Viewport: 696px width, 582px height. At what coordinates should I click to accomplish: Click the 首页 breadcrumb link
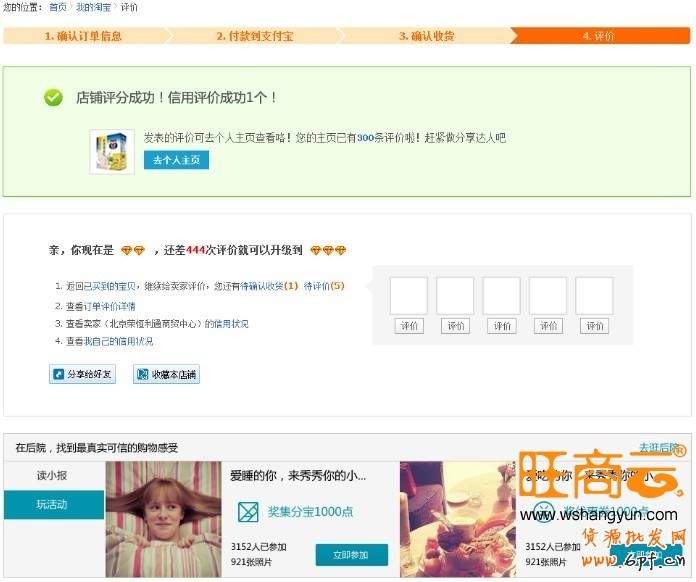pyautogui.click(x=58, y=7)
